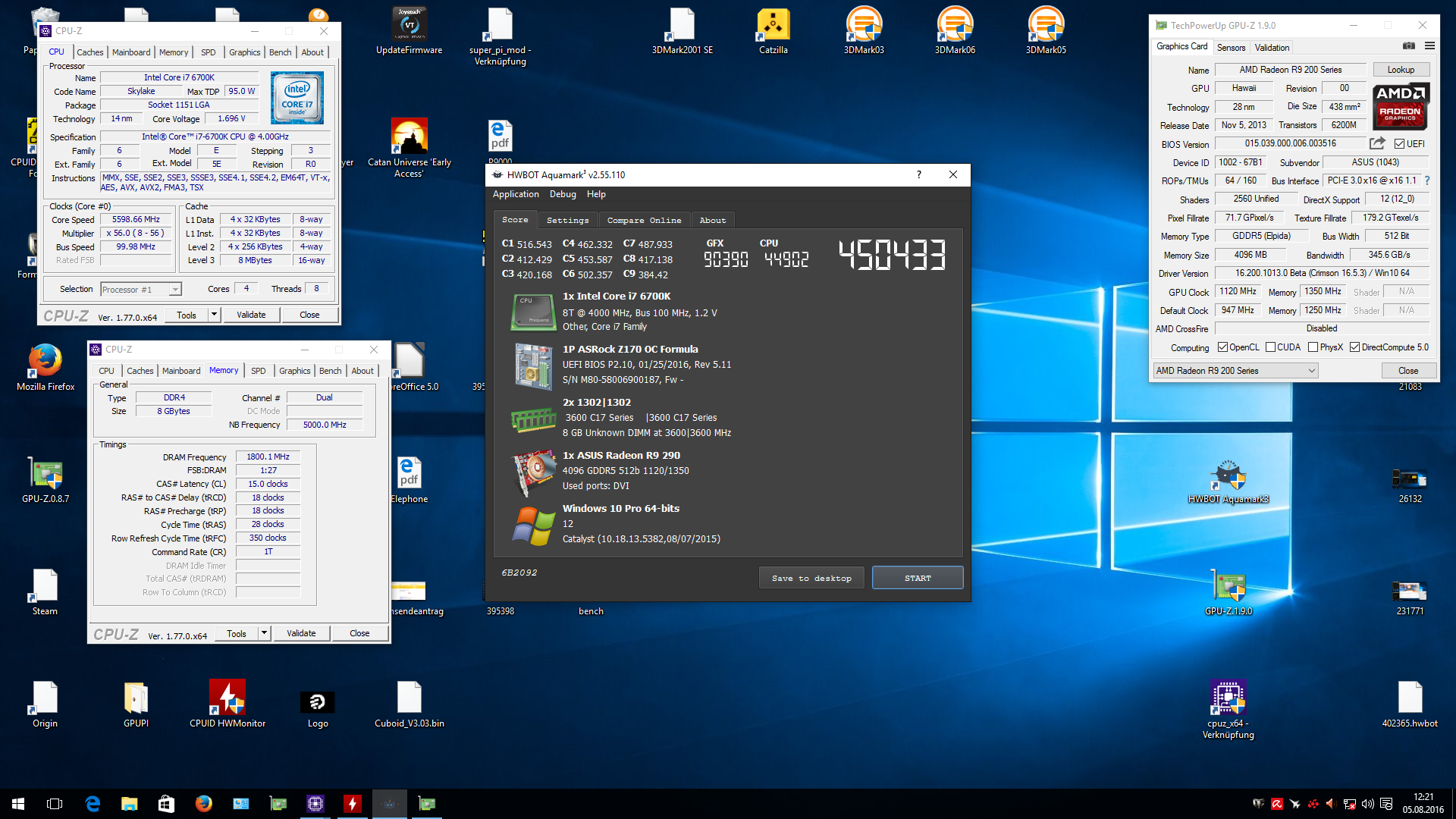
Task: Toggle the PhysX checkbox
Action: click(x=1313, y=347)
